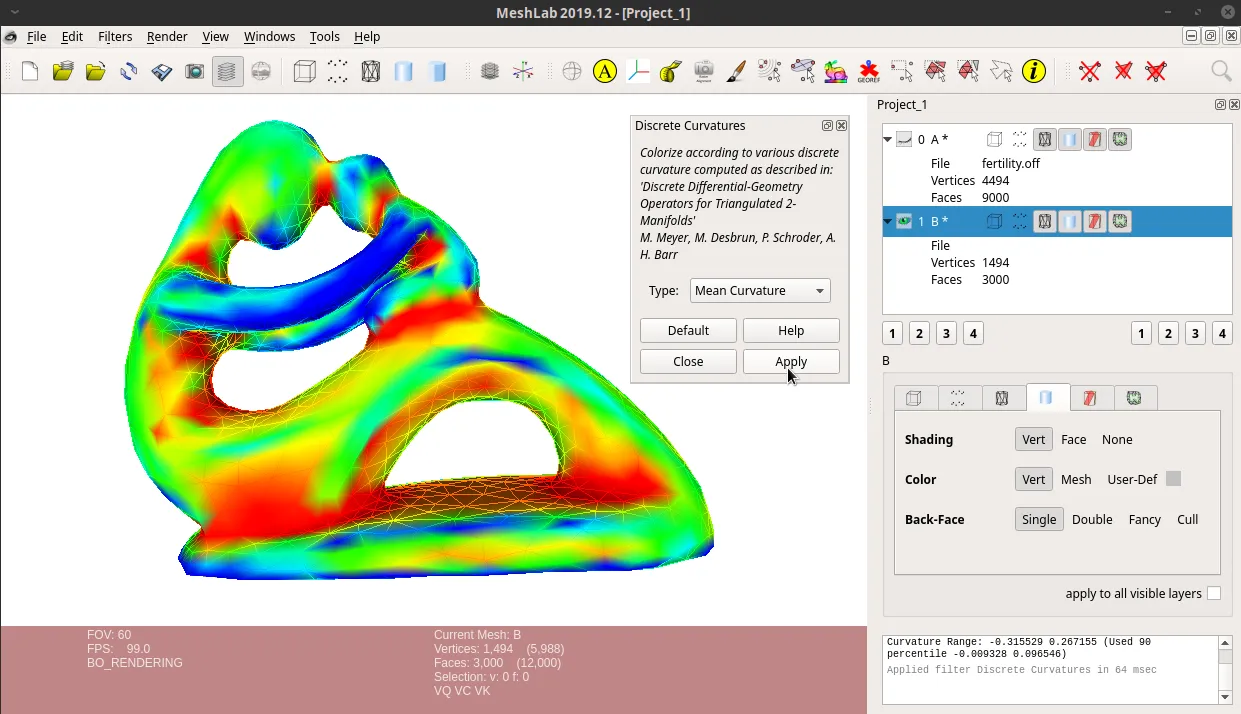
Task: Take a snapshot with the camera icon
Action: pyautogui.click(x=195, y=71)
